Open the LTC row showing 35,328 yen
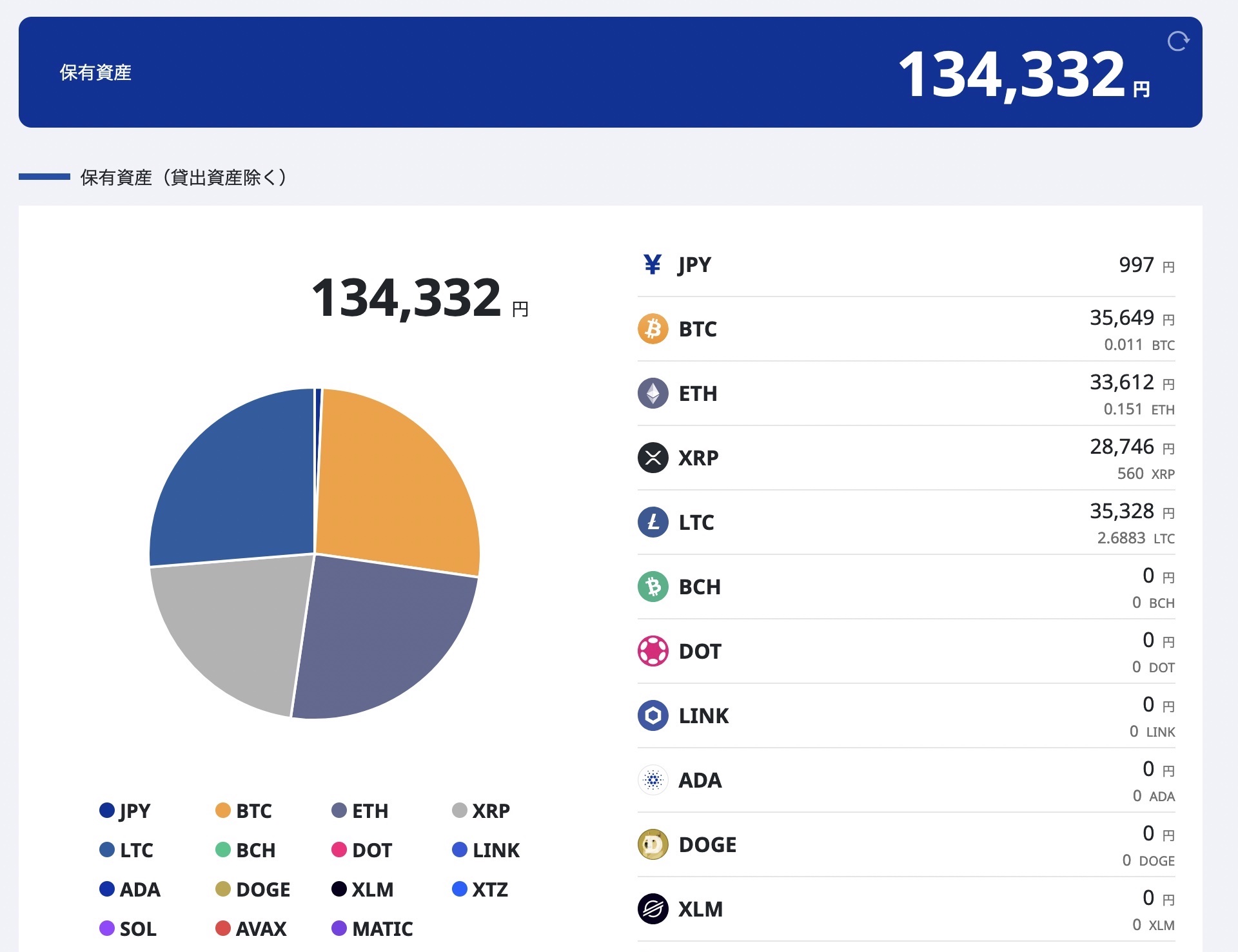1238x952 pixels. pyautogui.click(x=906, y=522)
